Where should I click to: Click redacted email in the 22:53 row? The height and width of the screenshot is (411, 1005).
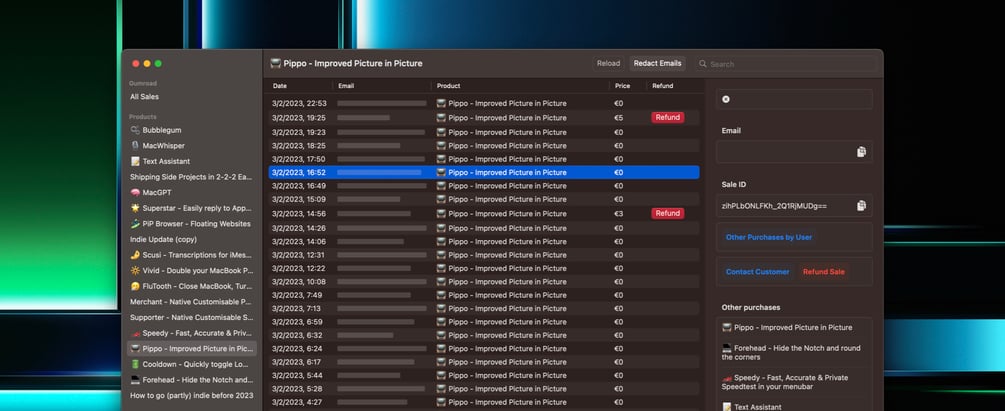382,103
